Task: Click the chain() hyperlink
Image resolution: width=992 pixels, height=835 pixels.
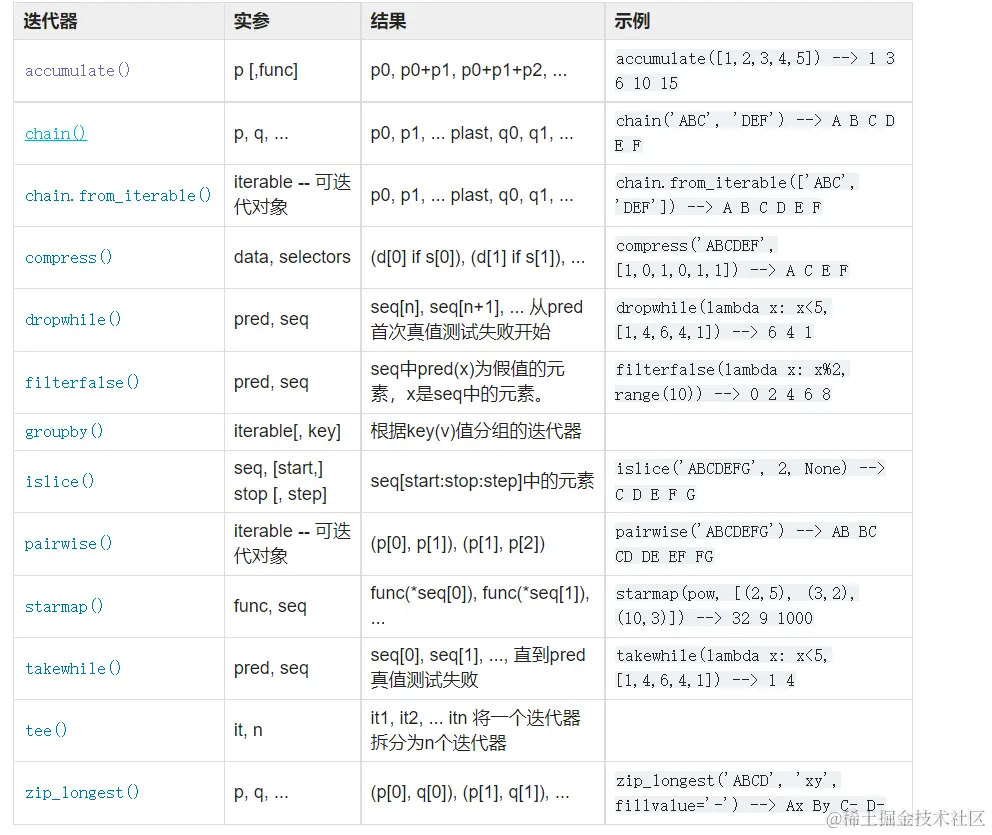Action: 54,133
